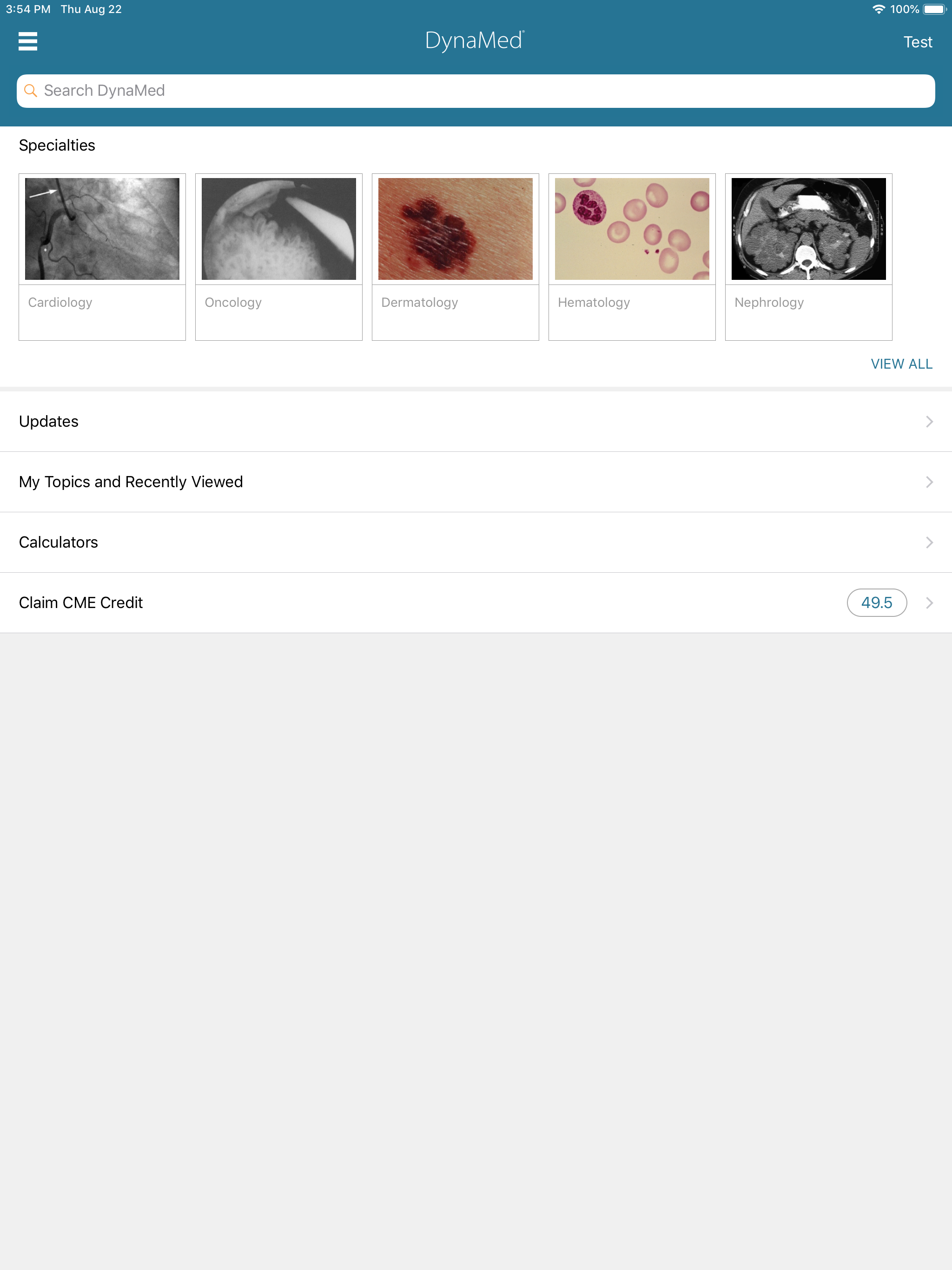Click the Search DynaMed input field

tap(476, 91)
